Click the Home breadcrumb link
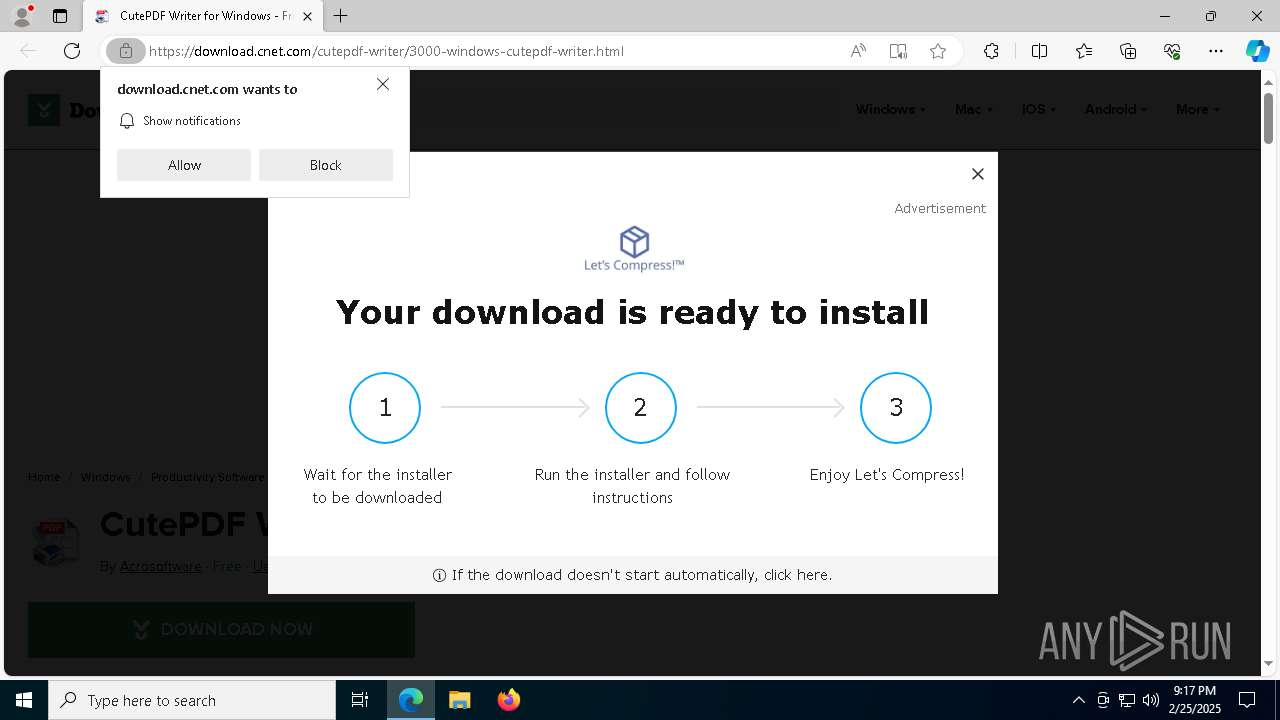The image size is (1280, 720). (x=44, y=477)
